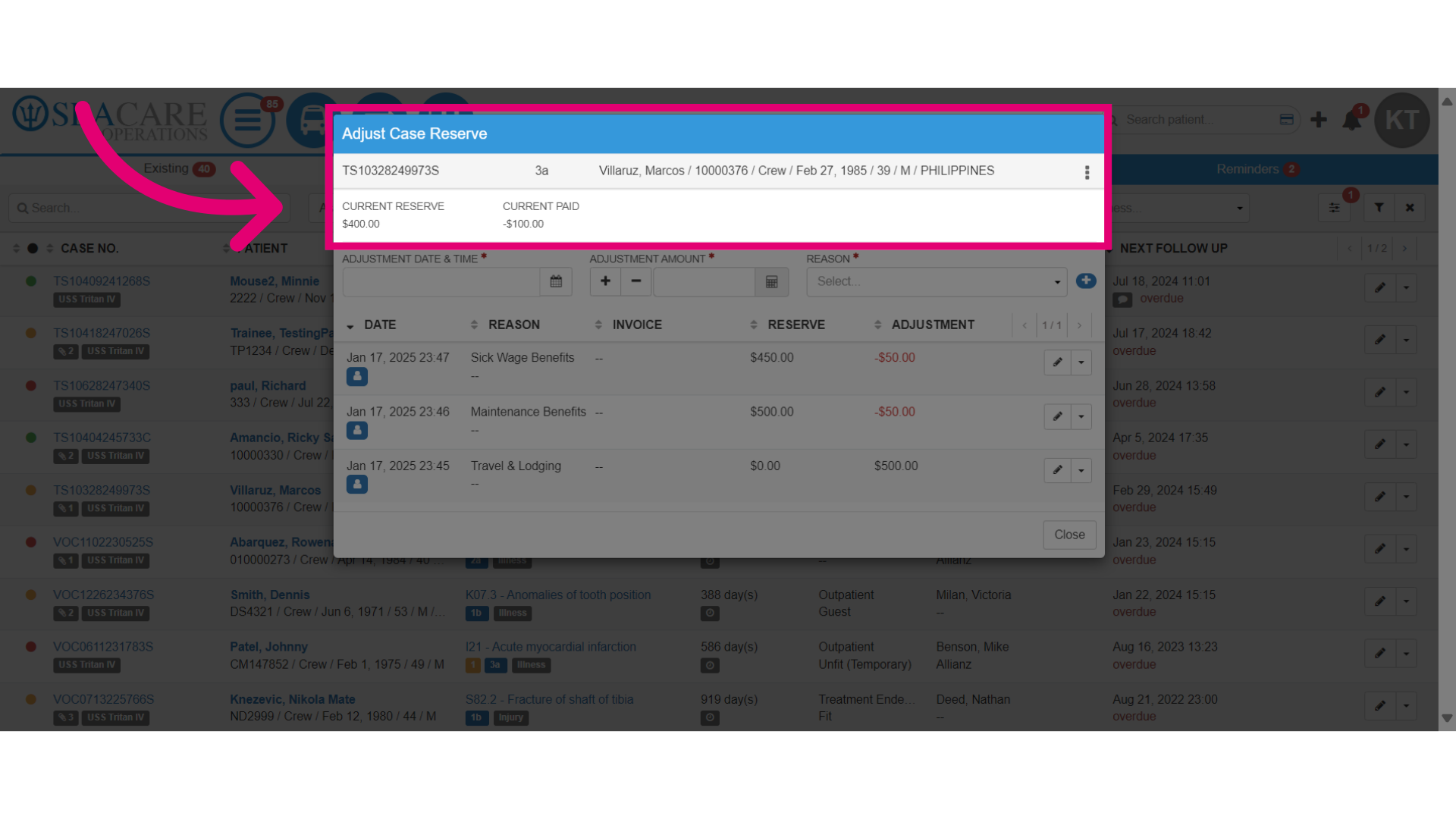Edit case row Aug 21, 2022 23:00
Image resolution: width=1456 pixels, height=819 pixels.
[x=1380, y=706]
